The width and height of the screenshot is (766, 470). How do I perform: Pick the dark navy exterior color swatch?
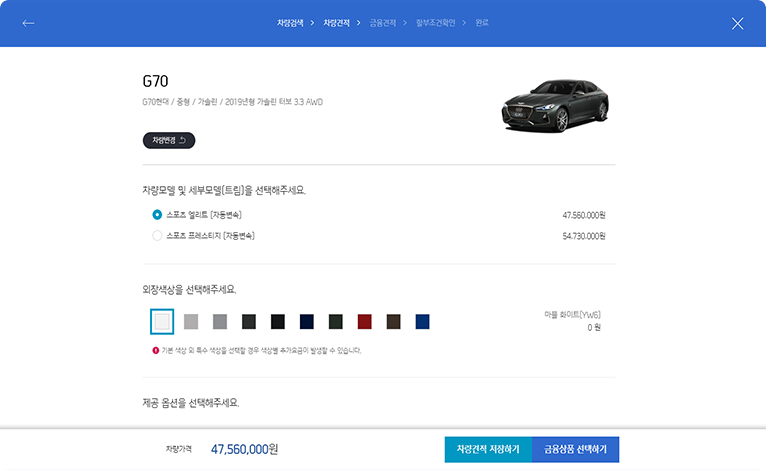click(307, 322)
